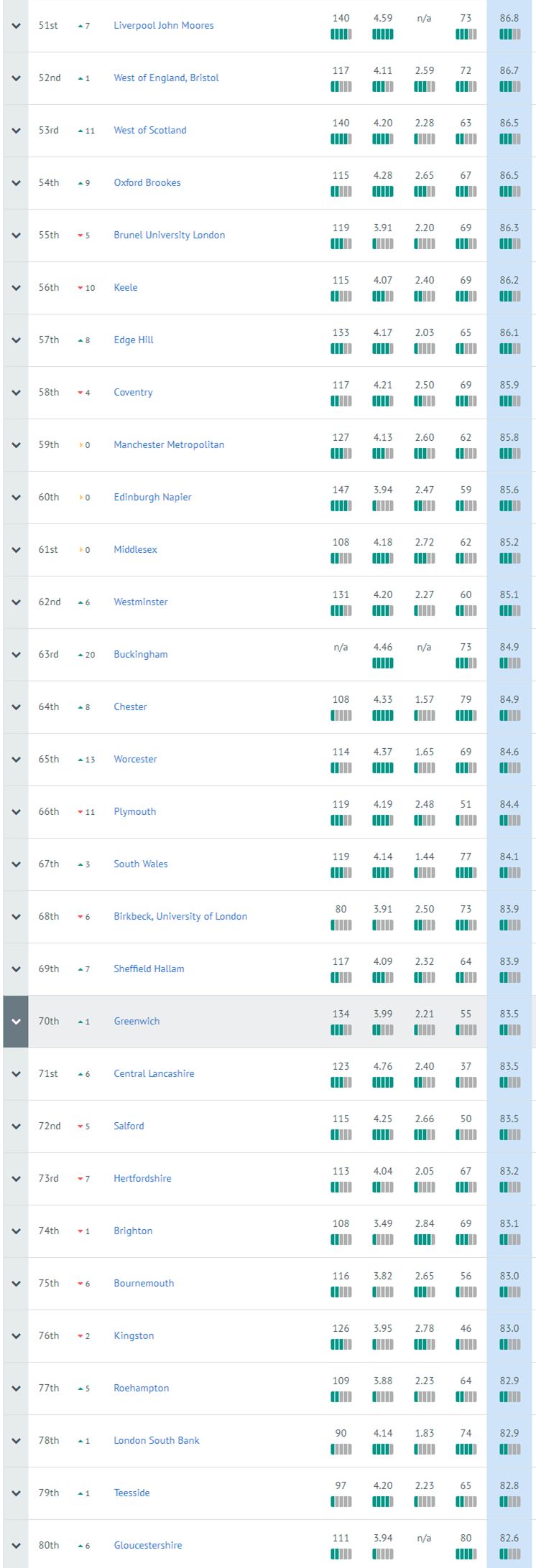Image resolution: width=536 pixels, height=1568 pixels.
Task: Open the Keele university link
Action: 126,287
